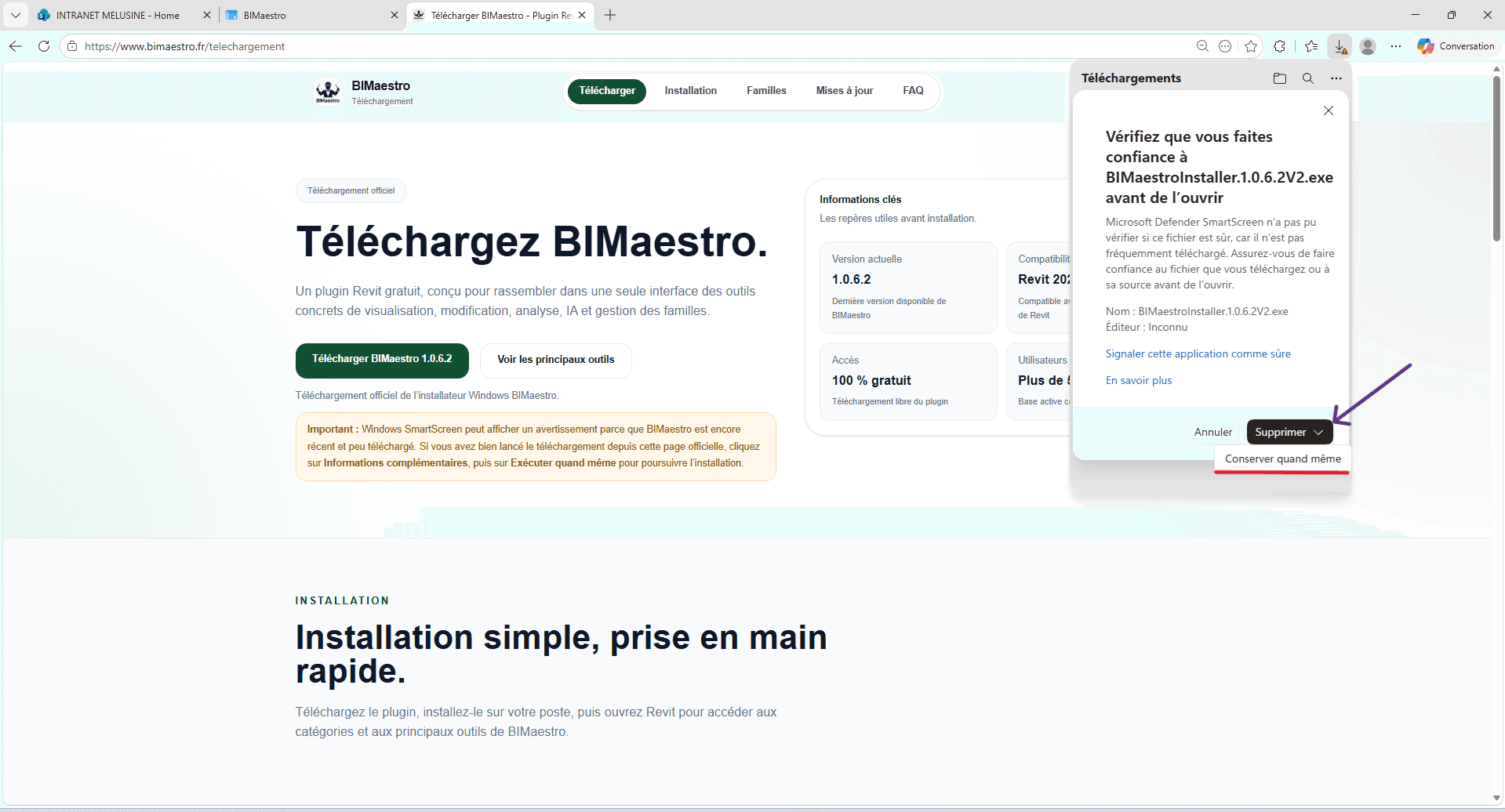Click the Télécharger BIMaestro 1.0.6.2 button
Screen dimensions: 1505x812
click(x=382, y=361)
